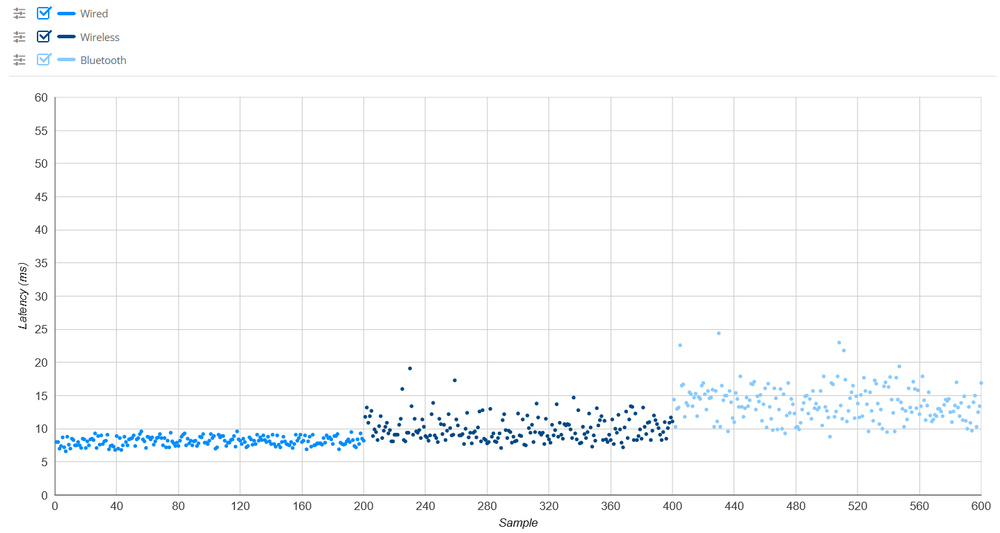Click the highest Bluetooth point near 24 ms
This screenshot has height=533, width=1000.
[x=718, y=333]
